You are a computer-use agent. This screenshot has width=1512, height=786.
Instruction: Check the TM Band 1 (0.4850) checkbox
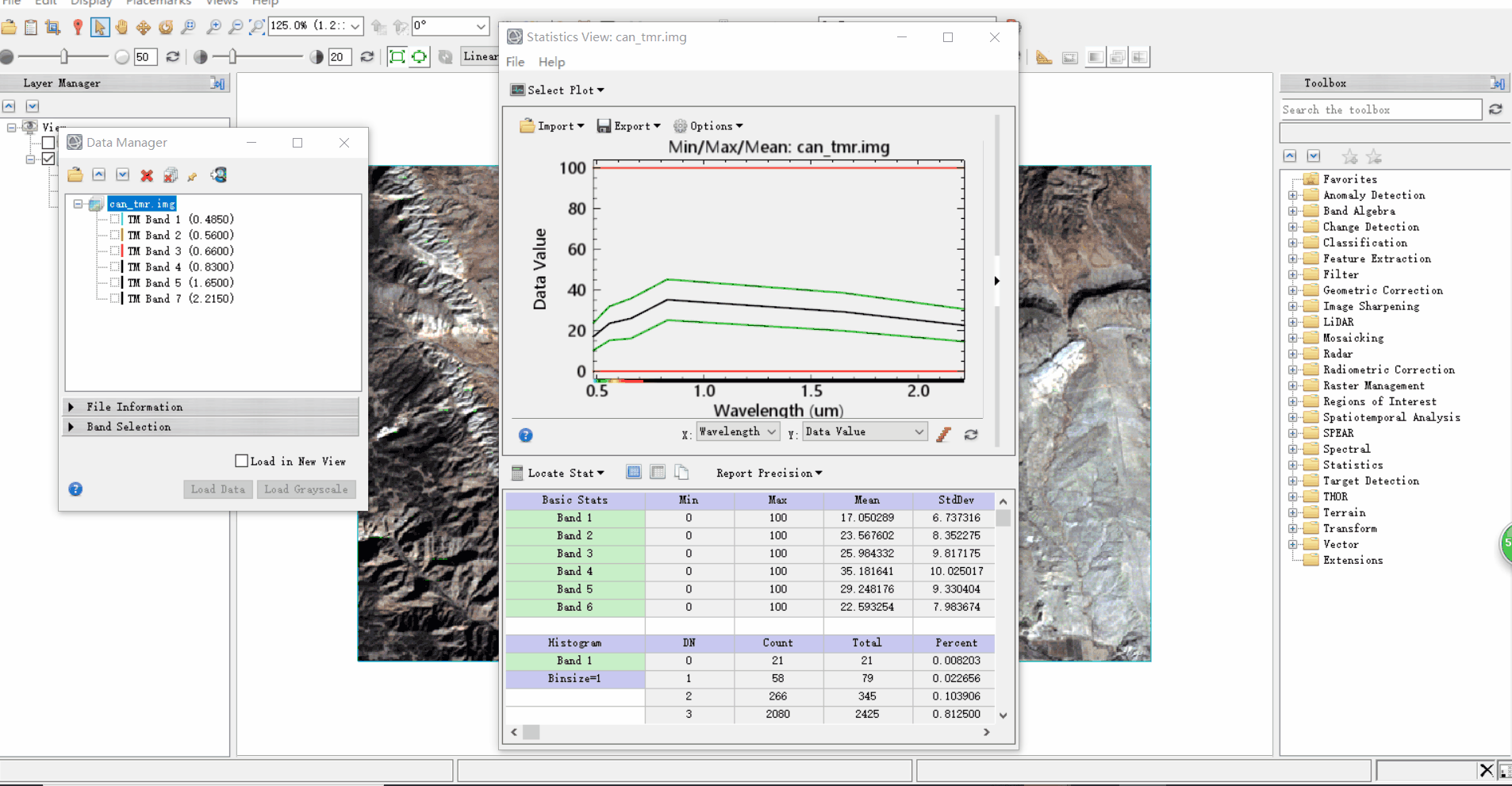click(x=116, y=219)
